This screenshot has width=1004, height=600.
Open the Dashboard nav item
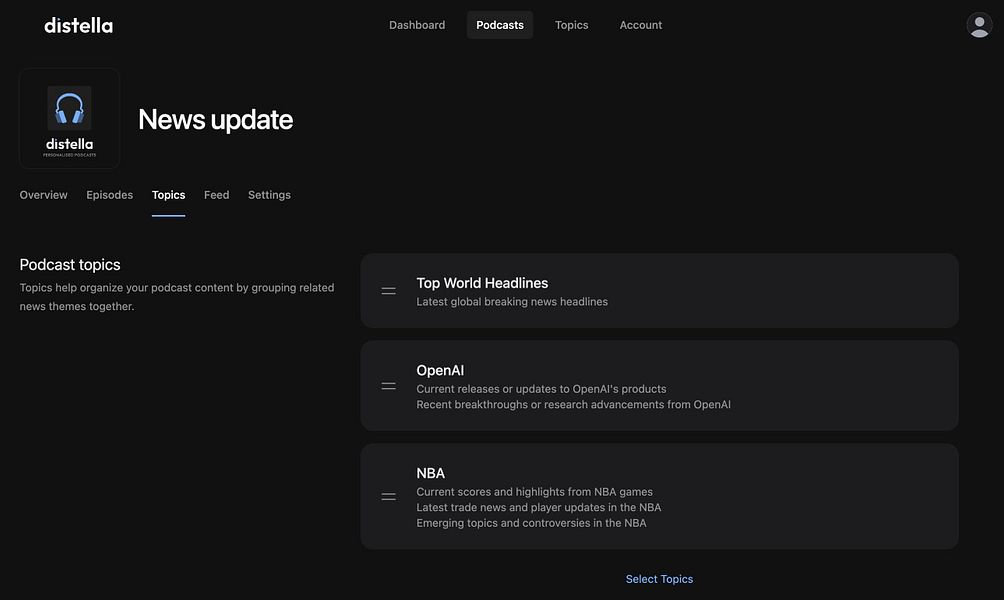pos(417,25)
